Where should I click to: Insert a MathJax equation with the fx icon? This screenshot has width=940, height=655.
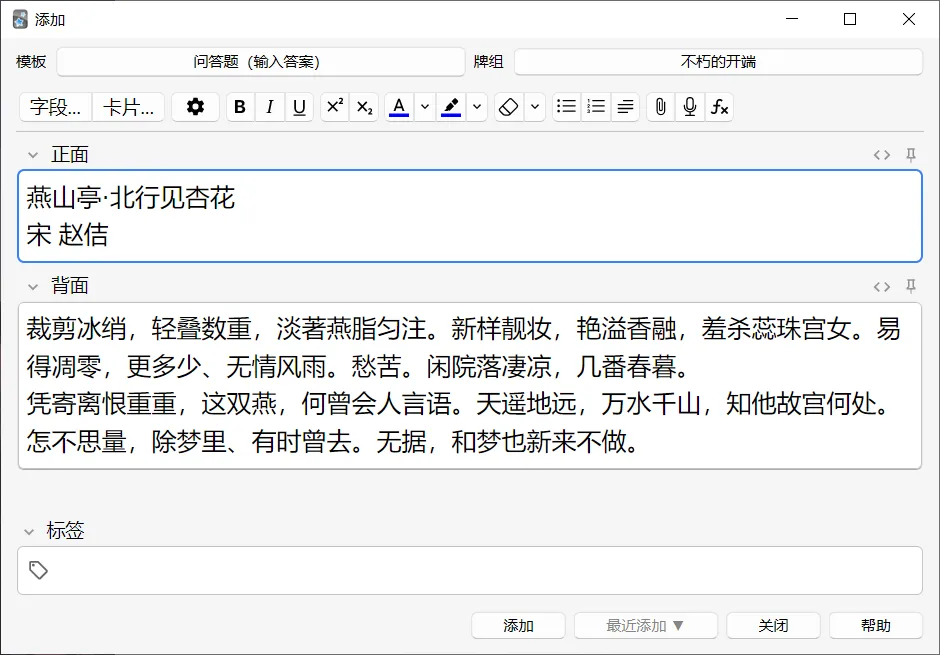720,107
